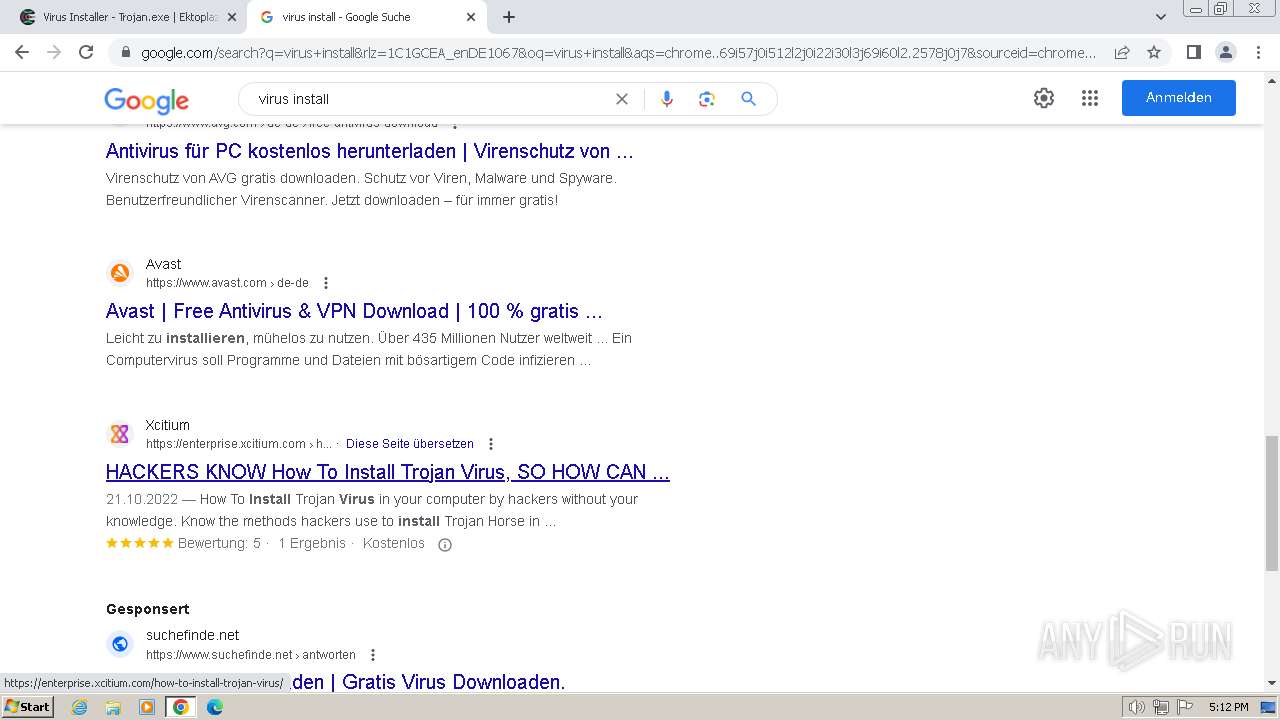This screenshot has width=1280, height=720.
Task: Search by voice microphone icon
Action: (667, 99)
